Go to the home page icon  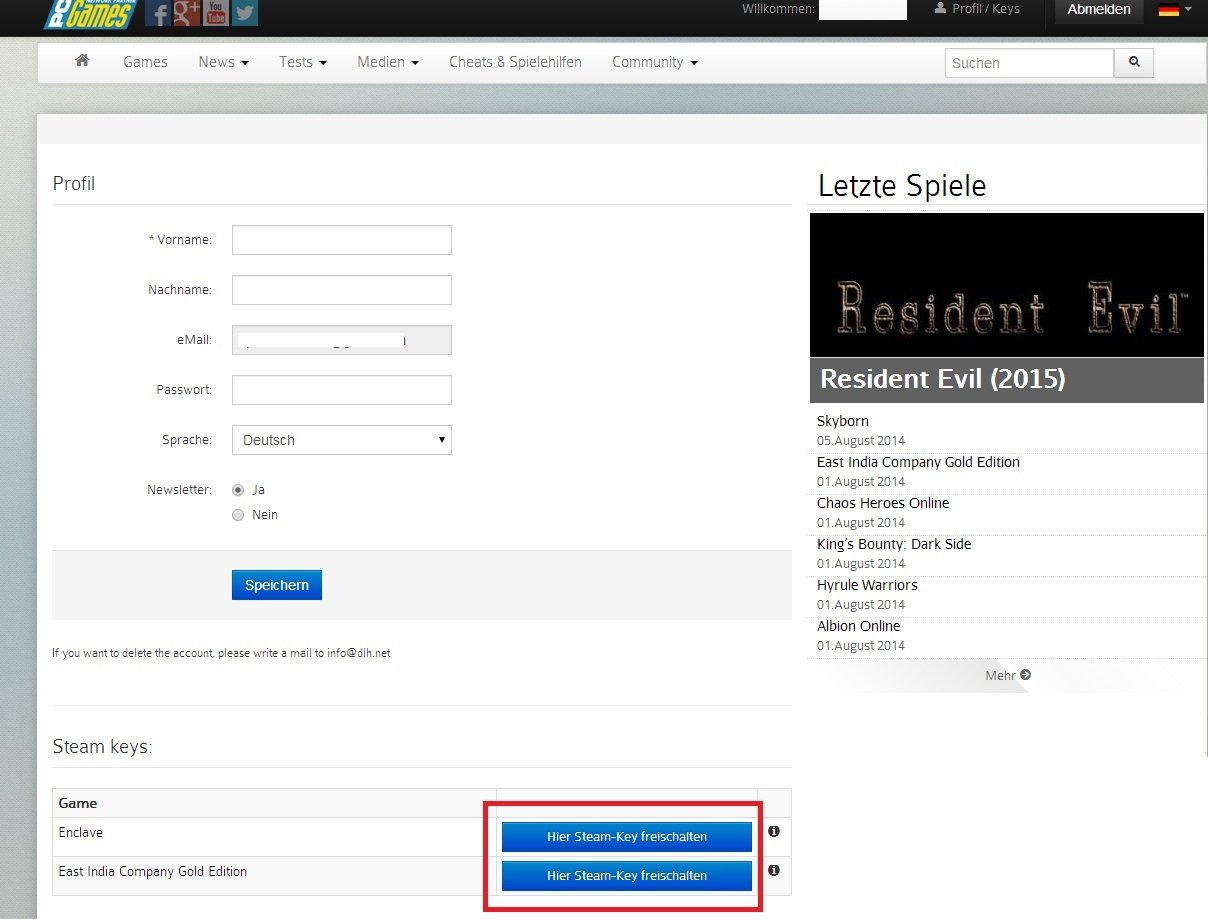tap(82, 61)
